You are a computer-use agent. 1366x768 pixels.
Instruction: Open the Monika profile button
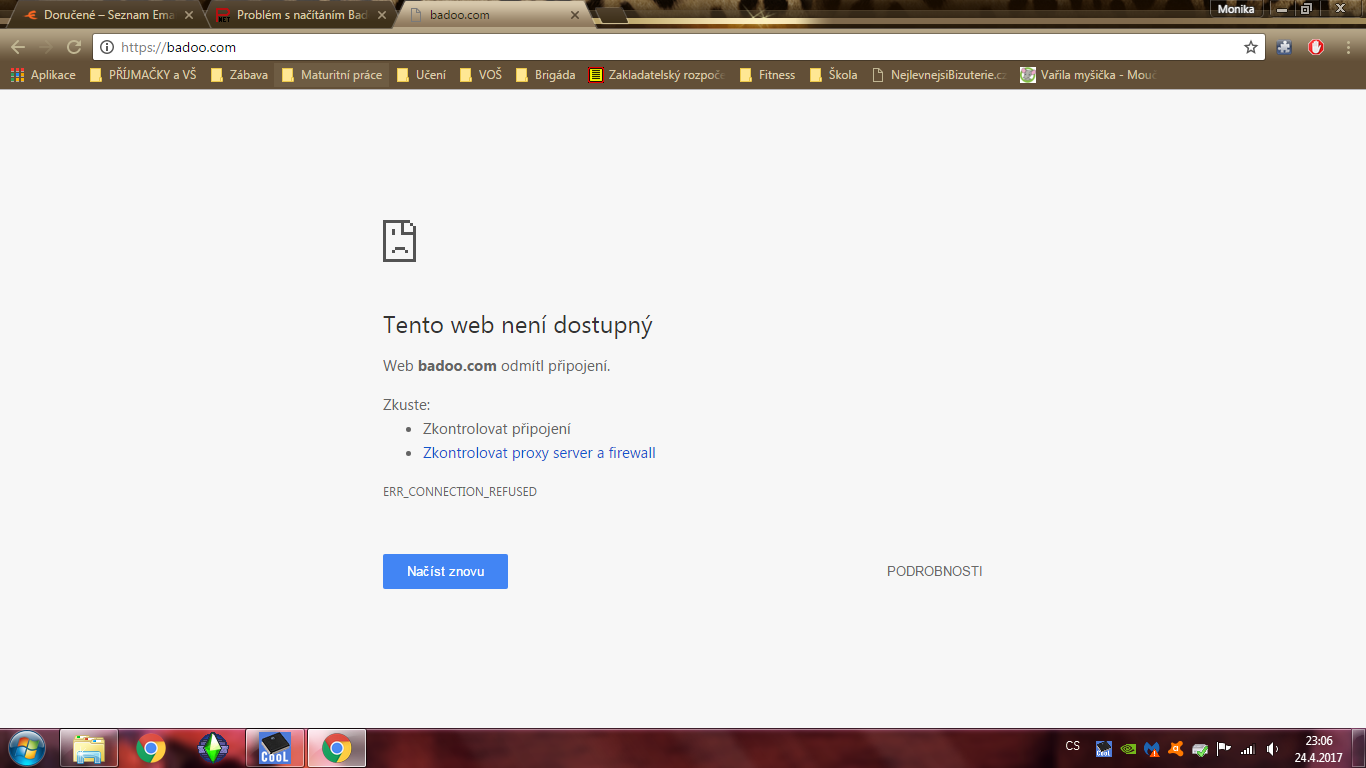[1235, 8]
